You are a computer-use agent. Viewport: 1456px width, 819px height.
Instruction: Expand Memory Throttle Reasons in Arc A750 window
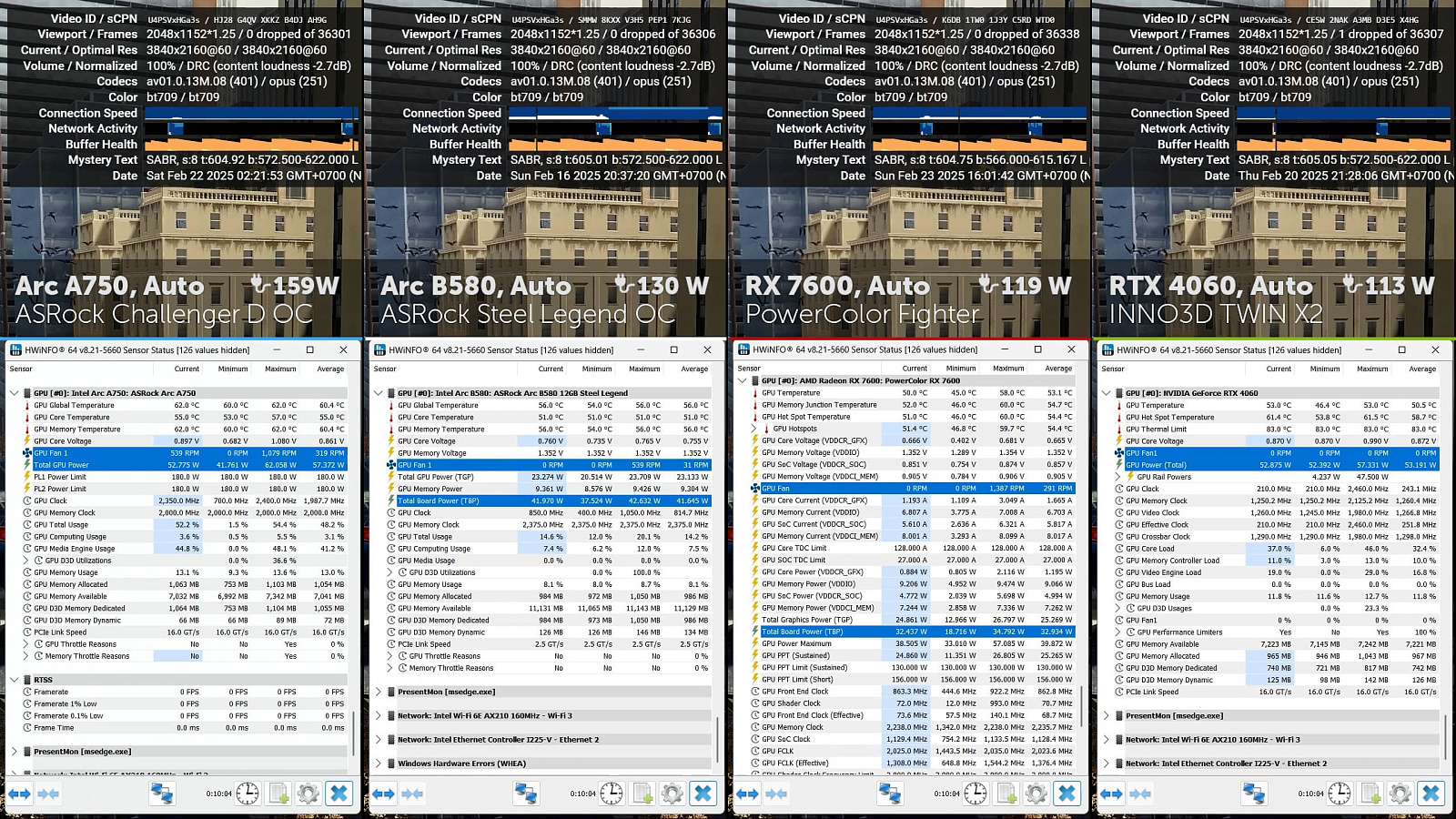[26, 656]
